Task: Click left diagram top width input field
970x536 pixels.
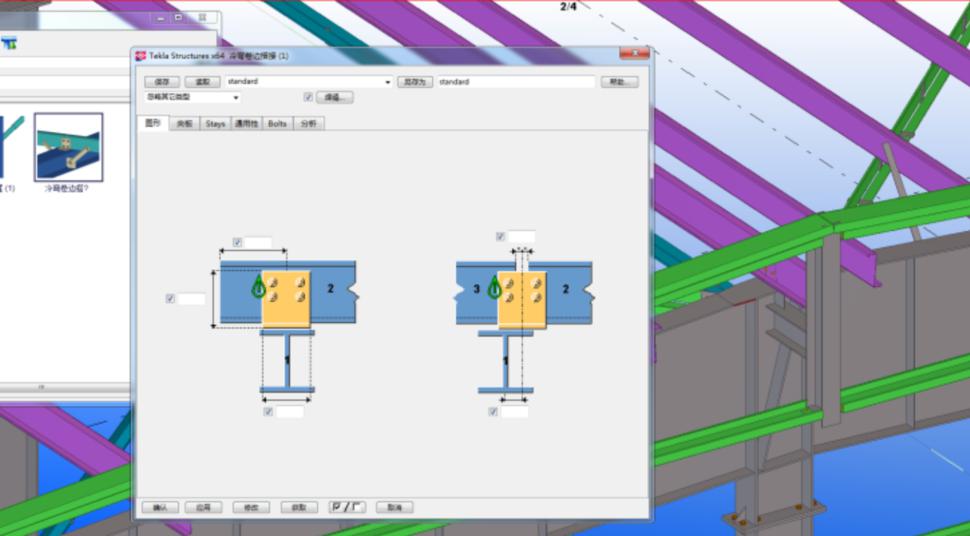Action: (258, 243)
